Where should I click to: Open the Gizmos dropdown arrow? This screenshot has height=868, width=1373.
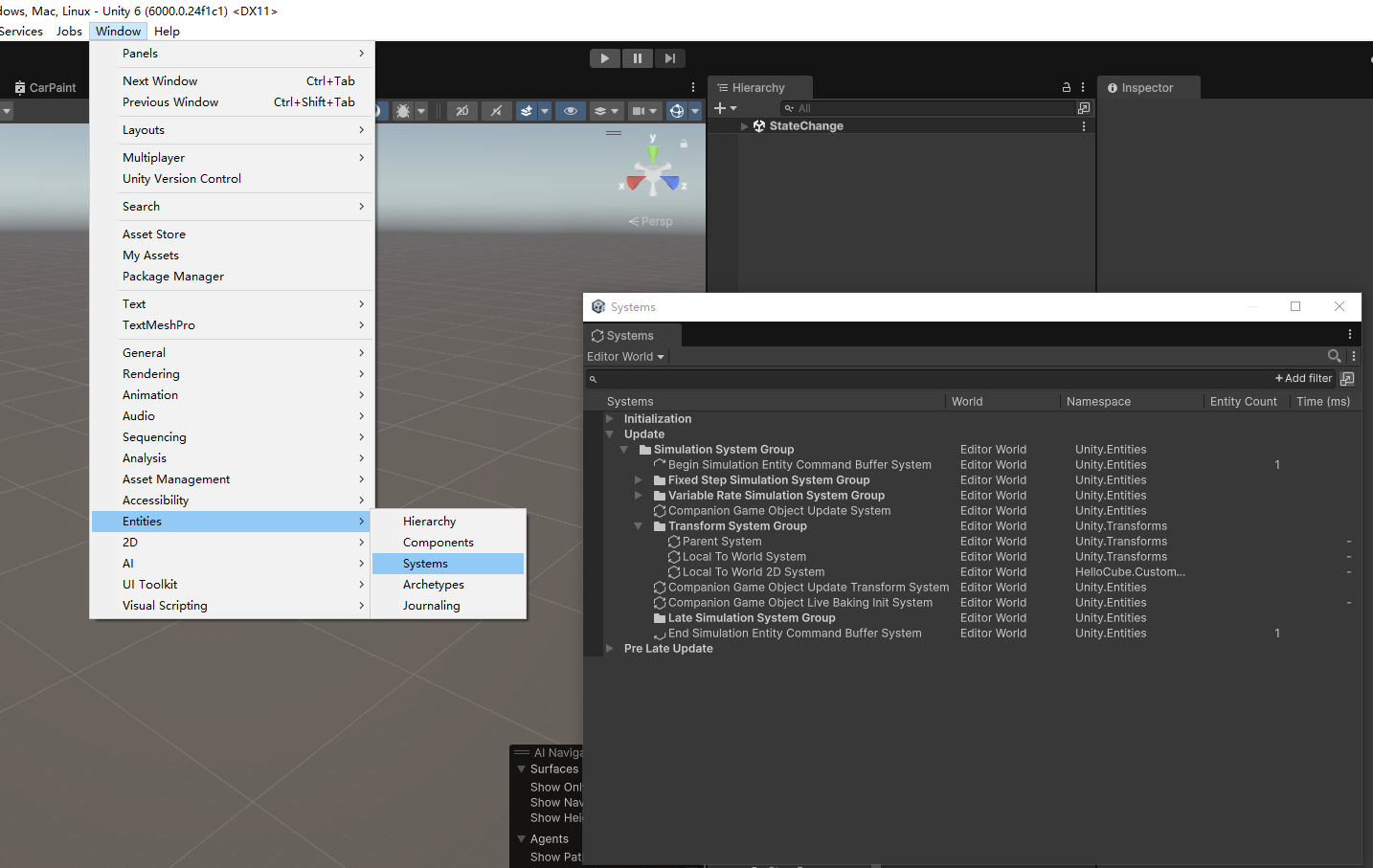click(695, 111)
